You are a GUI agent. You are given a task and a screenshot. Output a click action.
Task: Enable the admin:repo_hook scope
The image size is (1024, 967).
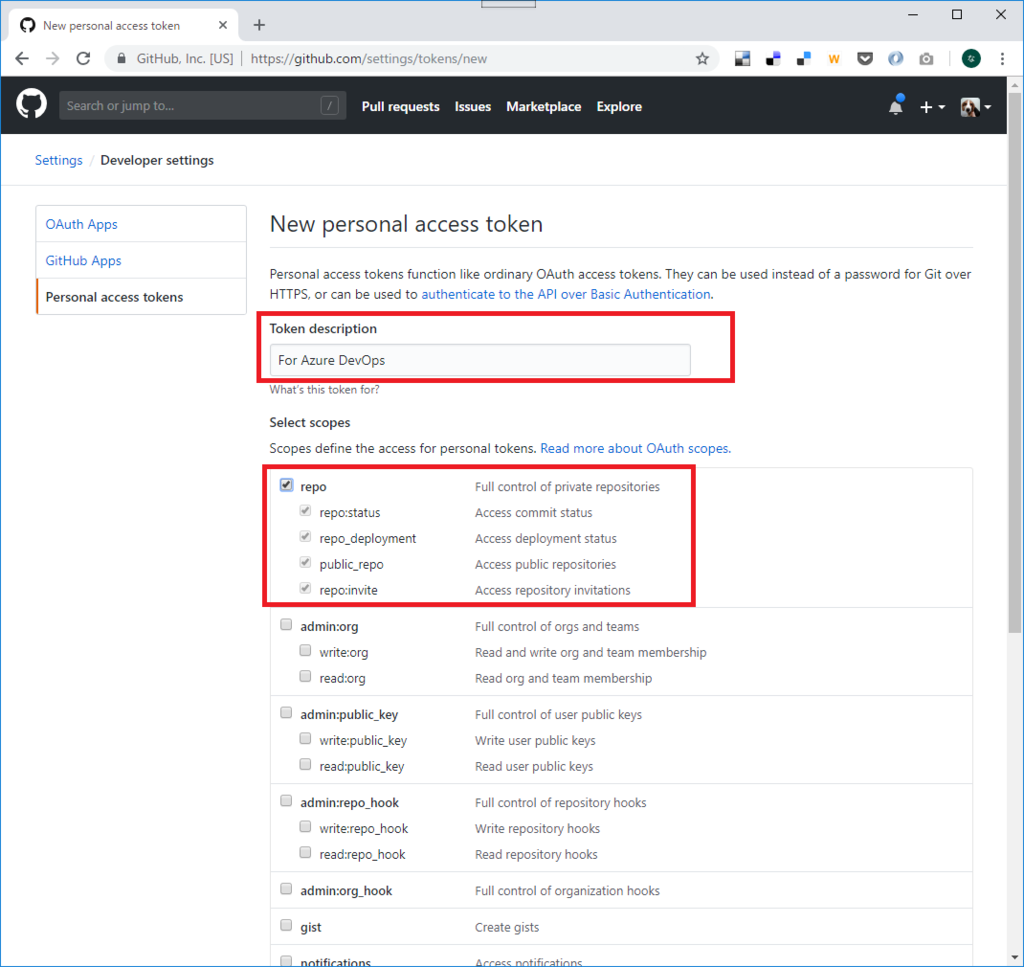(x=286, y=801)
